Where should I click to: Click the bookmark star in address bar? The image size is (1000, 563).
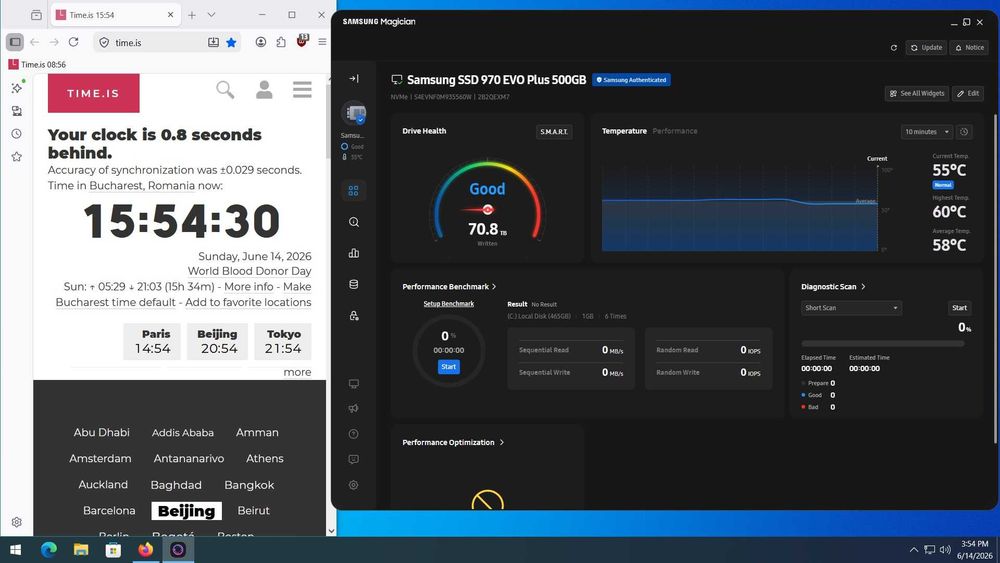tap(231, 42)
